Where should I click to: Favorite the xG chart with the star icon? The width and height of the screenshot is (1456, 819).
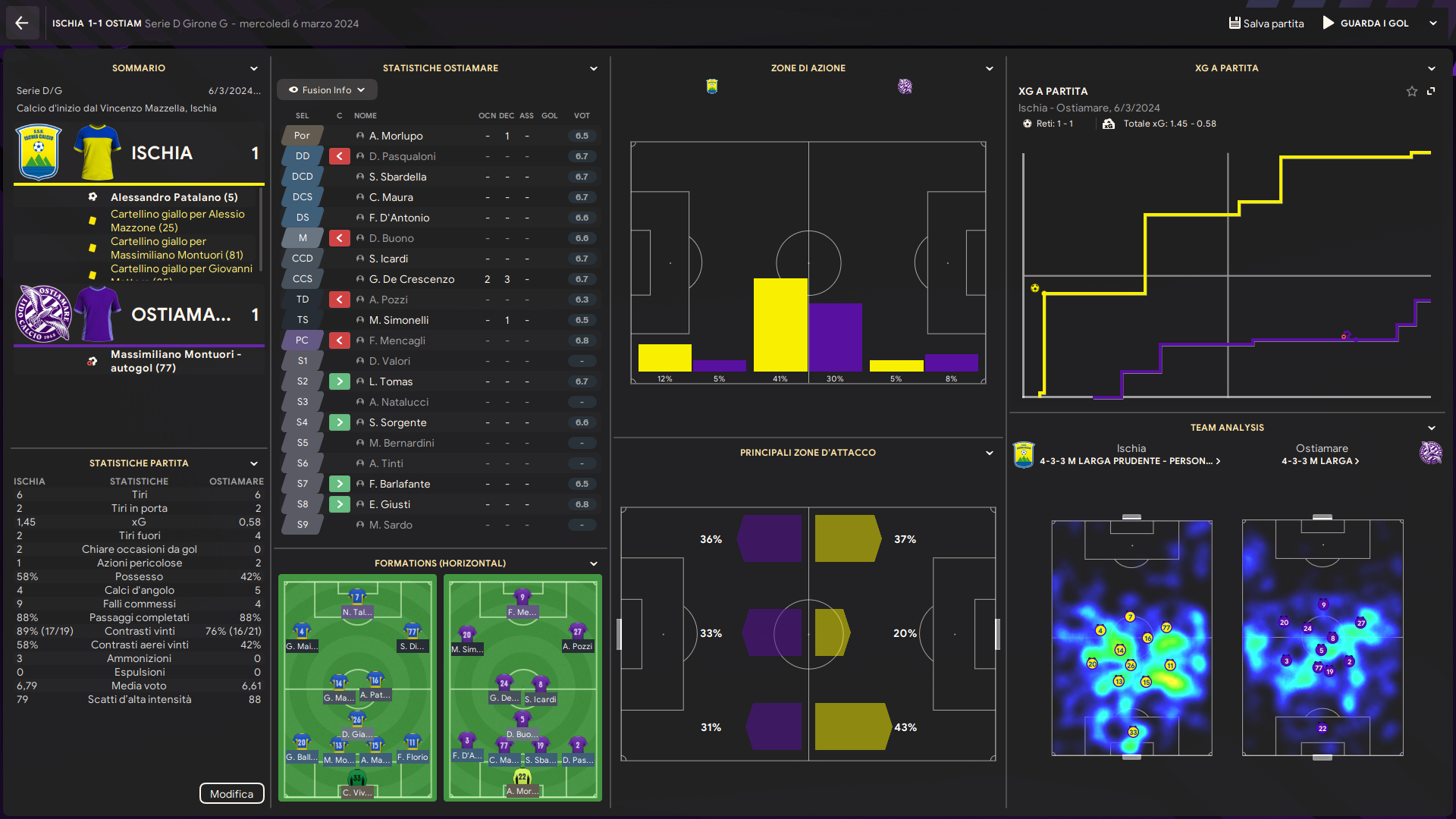(x=1411, y=91)
